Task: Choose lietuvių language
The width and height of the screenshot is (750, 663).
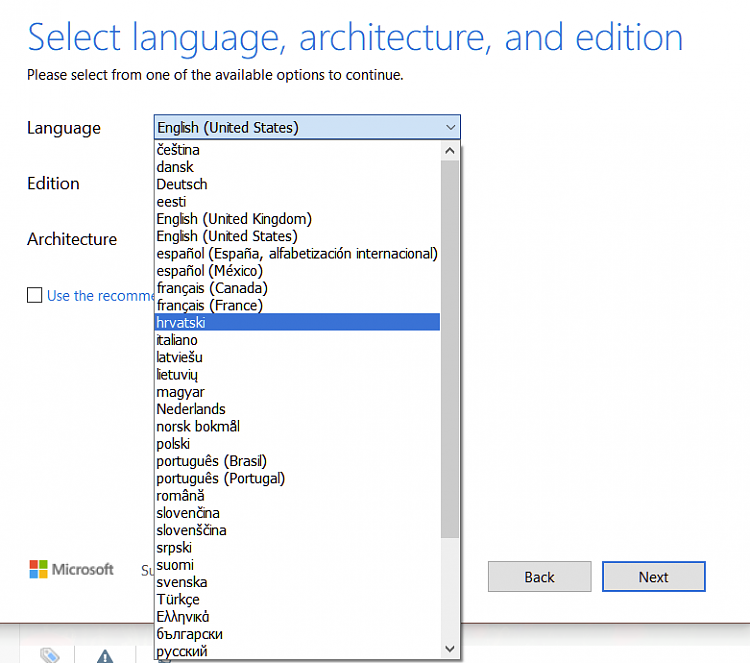Action: [x=298, y=375]
